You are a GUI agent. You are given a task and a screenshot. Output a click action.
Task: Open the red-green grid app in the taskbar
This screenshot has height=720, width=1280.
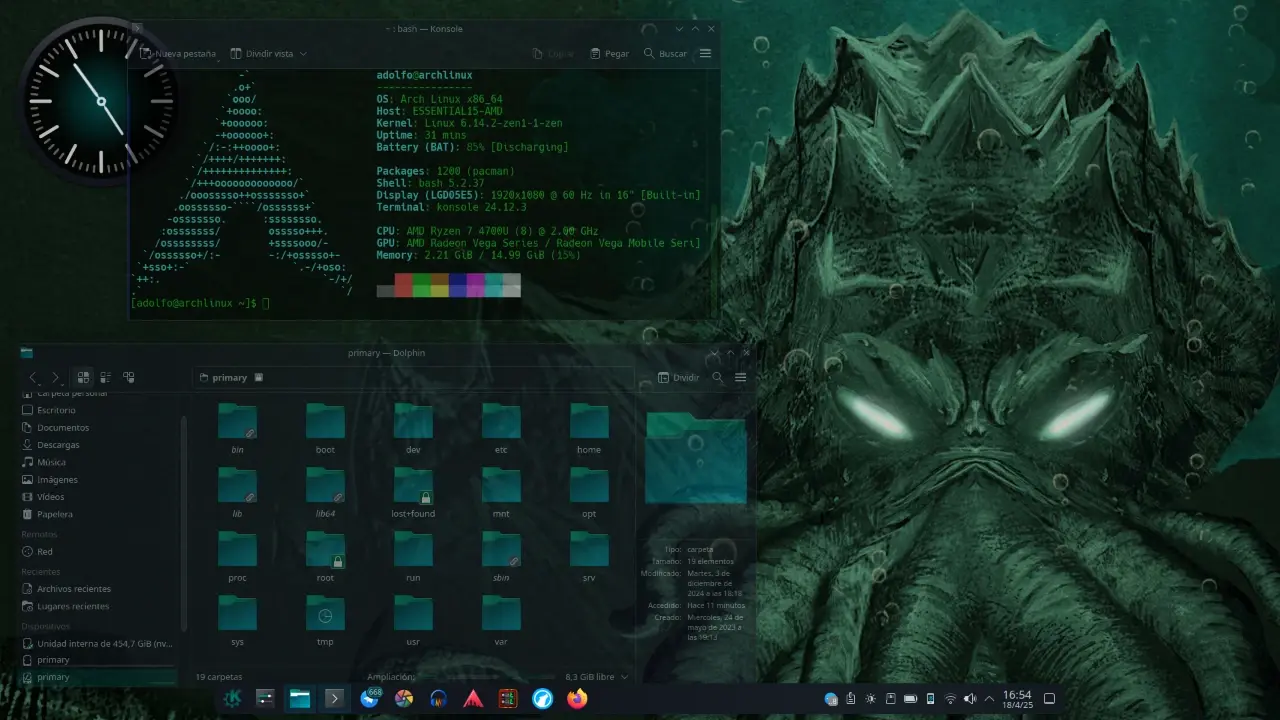pyautogui.click(x=508, y=699)
